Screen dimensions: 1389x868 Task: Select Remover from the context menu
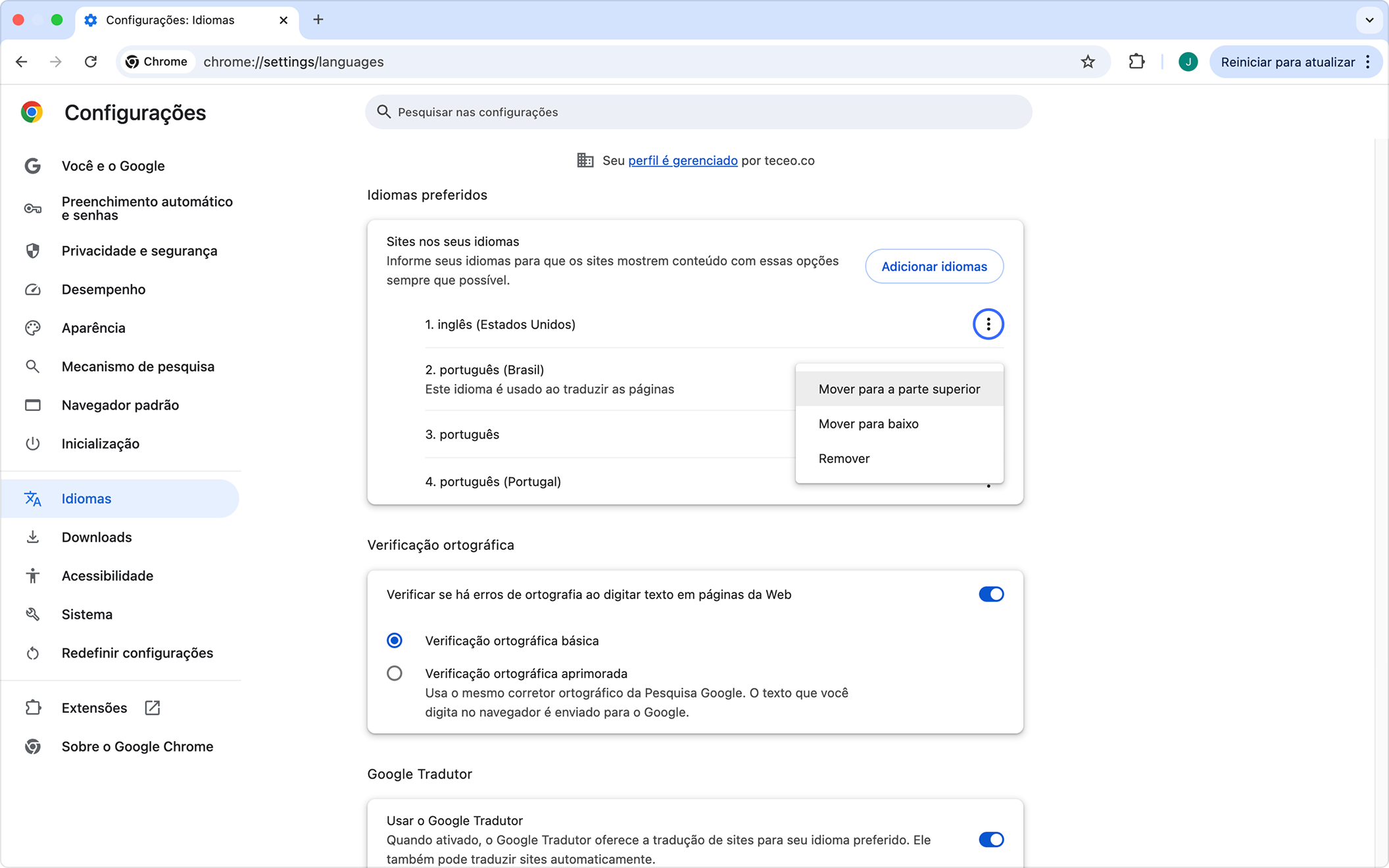(x=844, y=458)
